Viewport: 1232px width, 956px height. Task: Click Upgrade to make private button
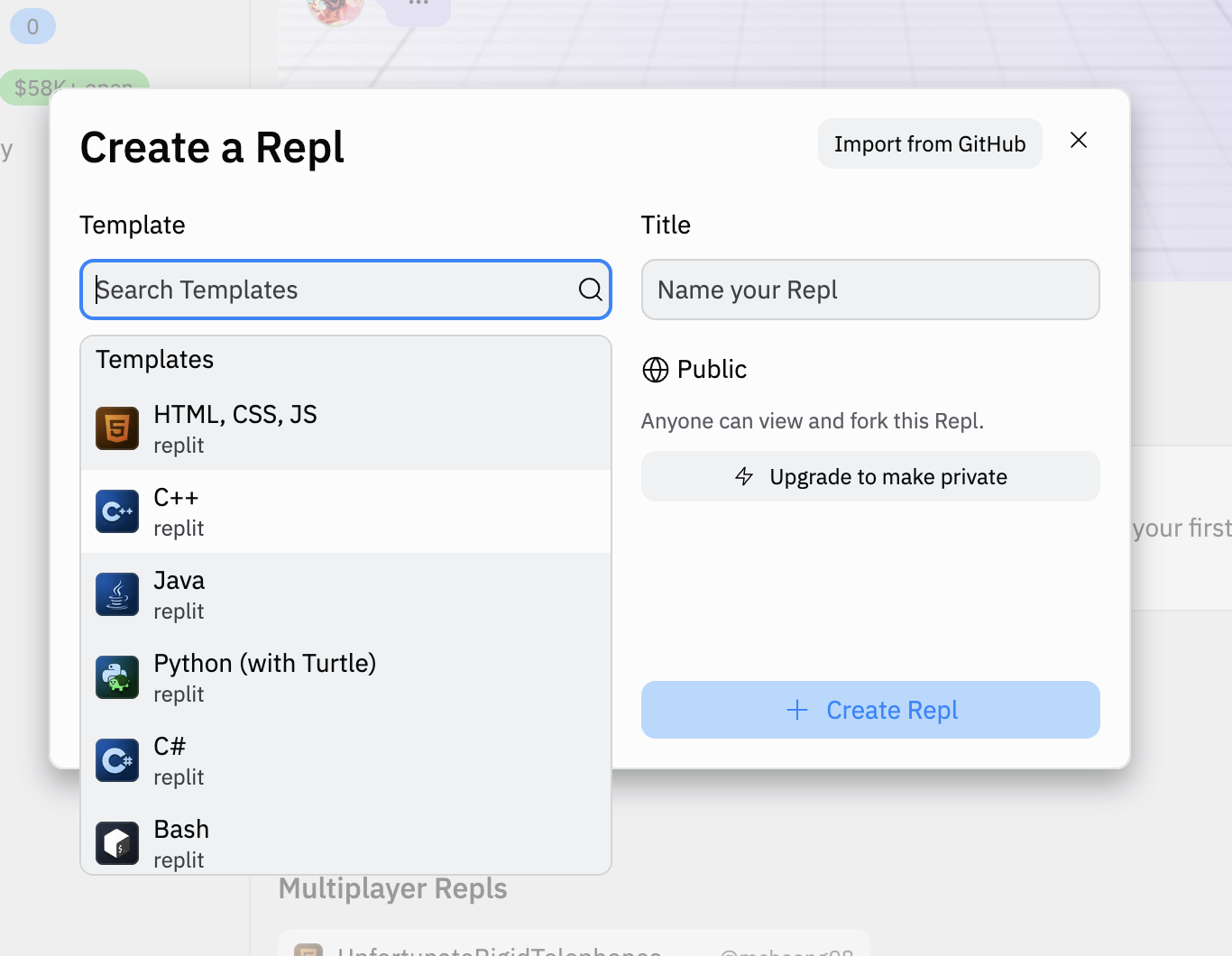click(x=870, y=476)
